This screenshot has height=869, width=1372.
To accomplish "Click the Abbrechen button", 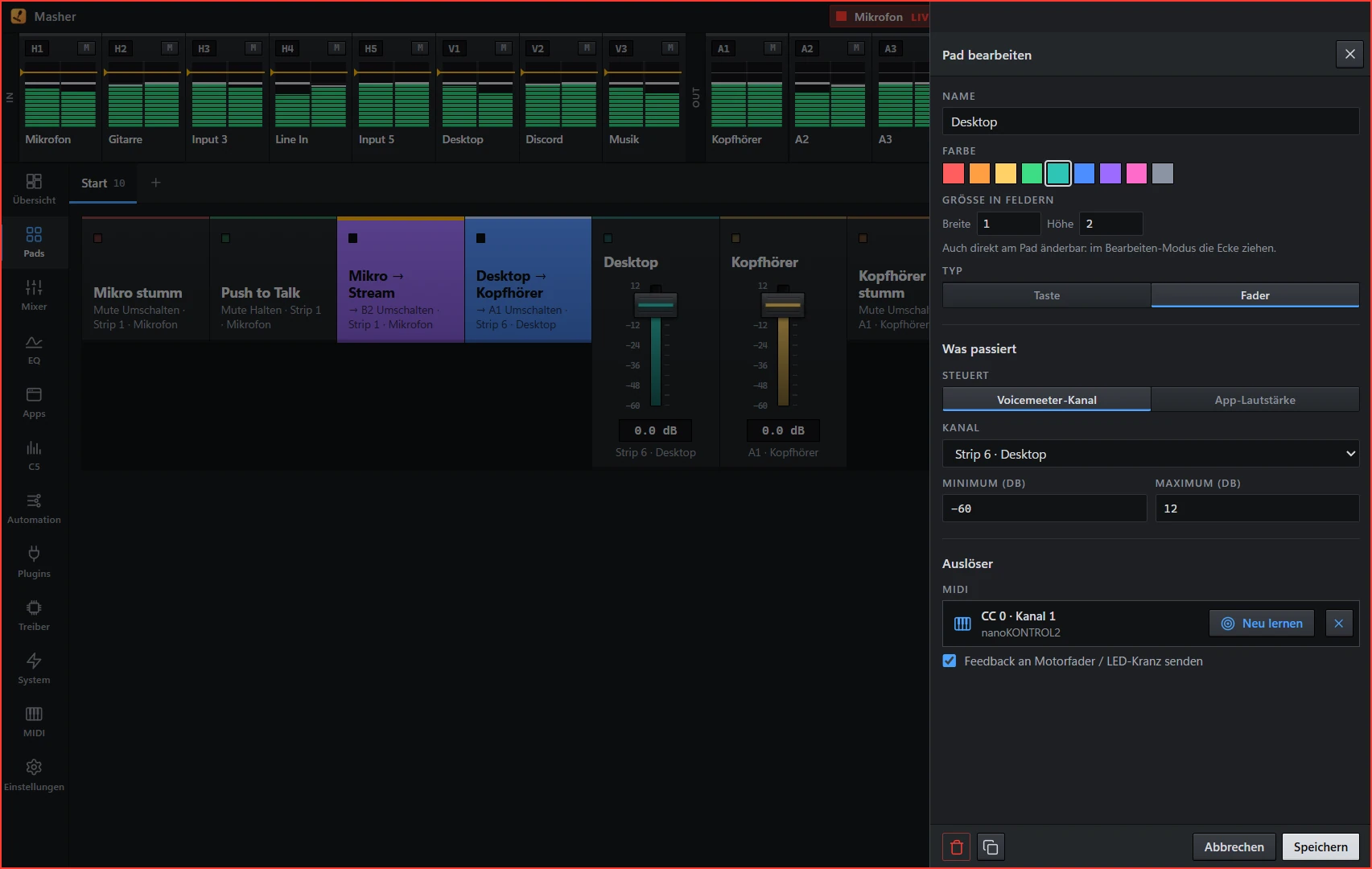I will coord(1234,846).
